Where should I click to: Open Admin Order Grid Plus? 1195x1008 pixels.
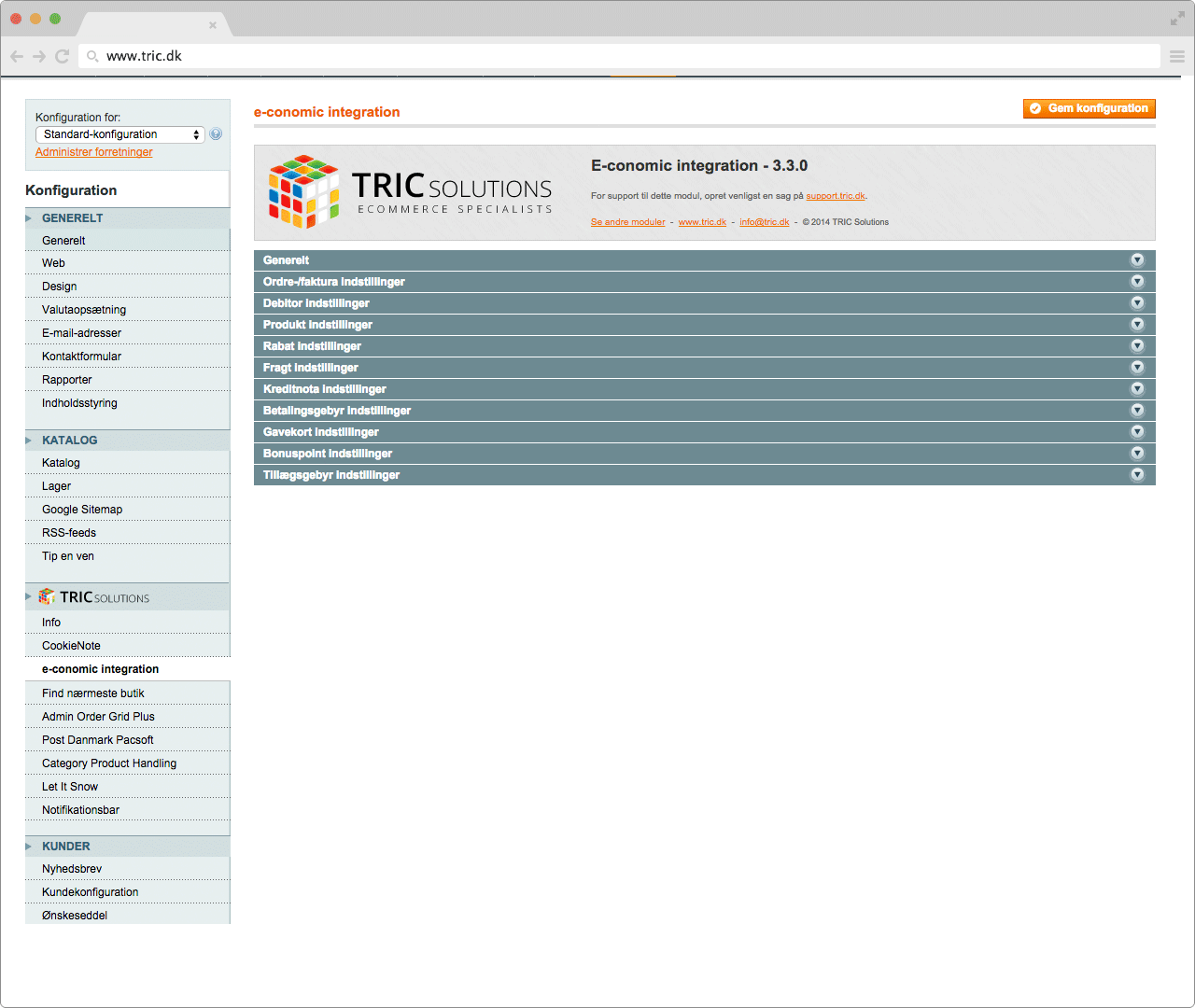click(x=127, y=717)
